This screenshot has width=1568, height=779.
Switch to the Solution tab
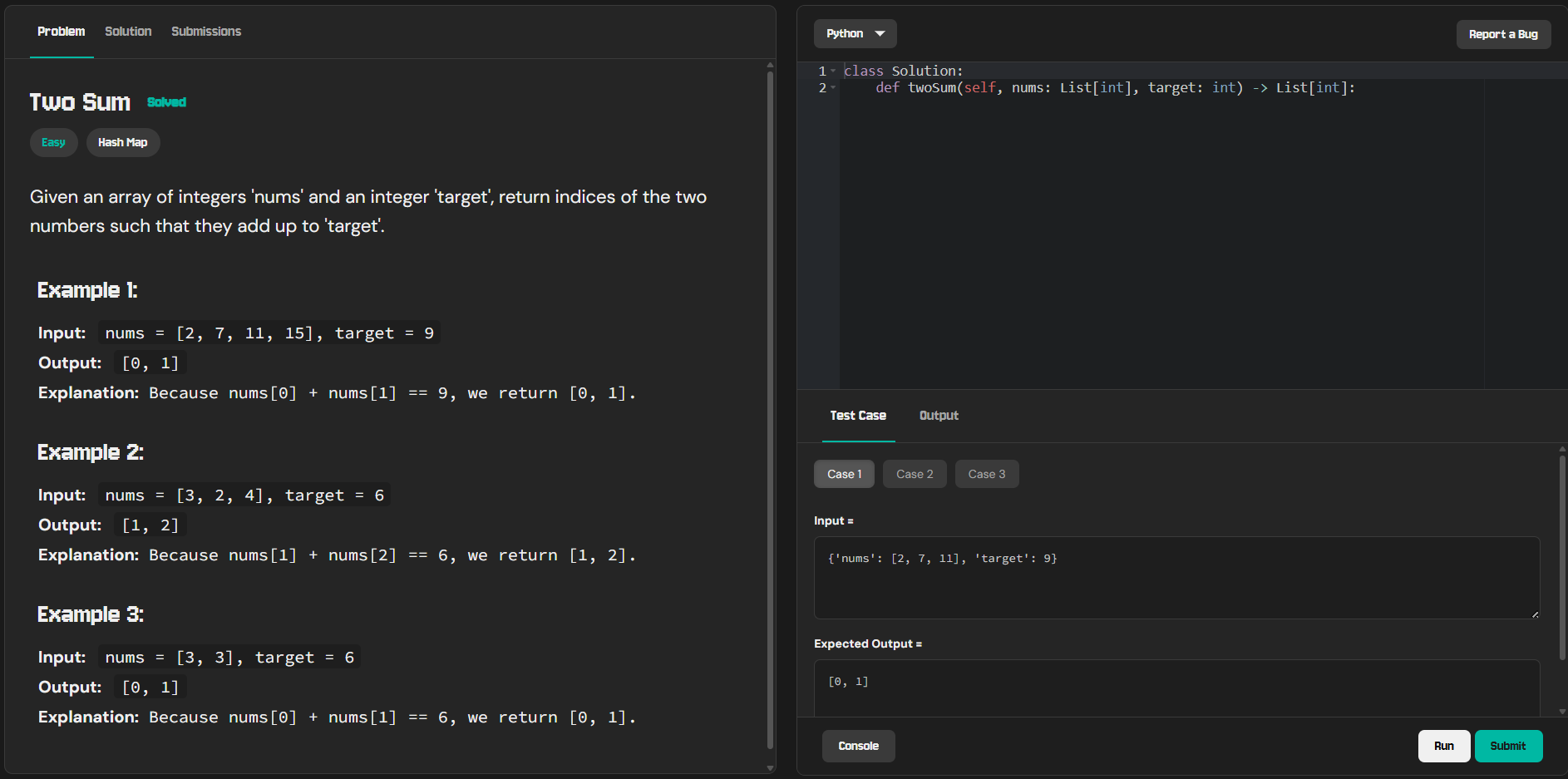[x=127, y=32]
